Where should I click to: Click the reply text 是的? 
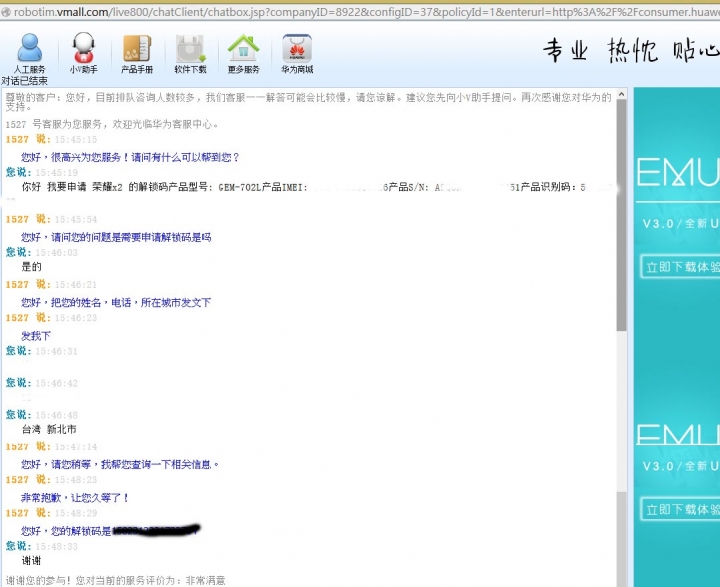[x=32, y=266]
